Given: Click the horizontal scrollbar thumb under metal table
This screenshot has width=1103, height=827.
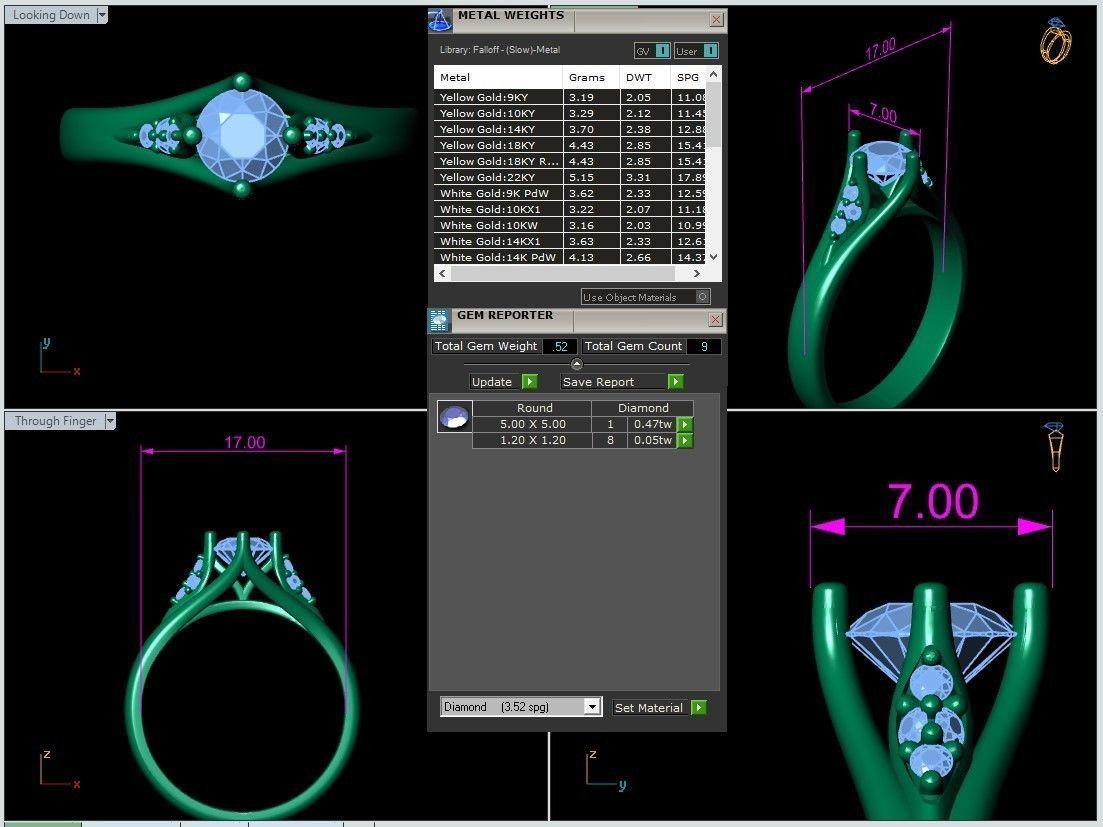Looking at the screenshot, I should (563, 273).
